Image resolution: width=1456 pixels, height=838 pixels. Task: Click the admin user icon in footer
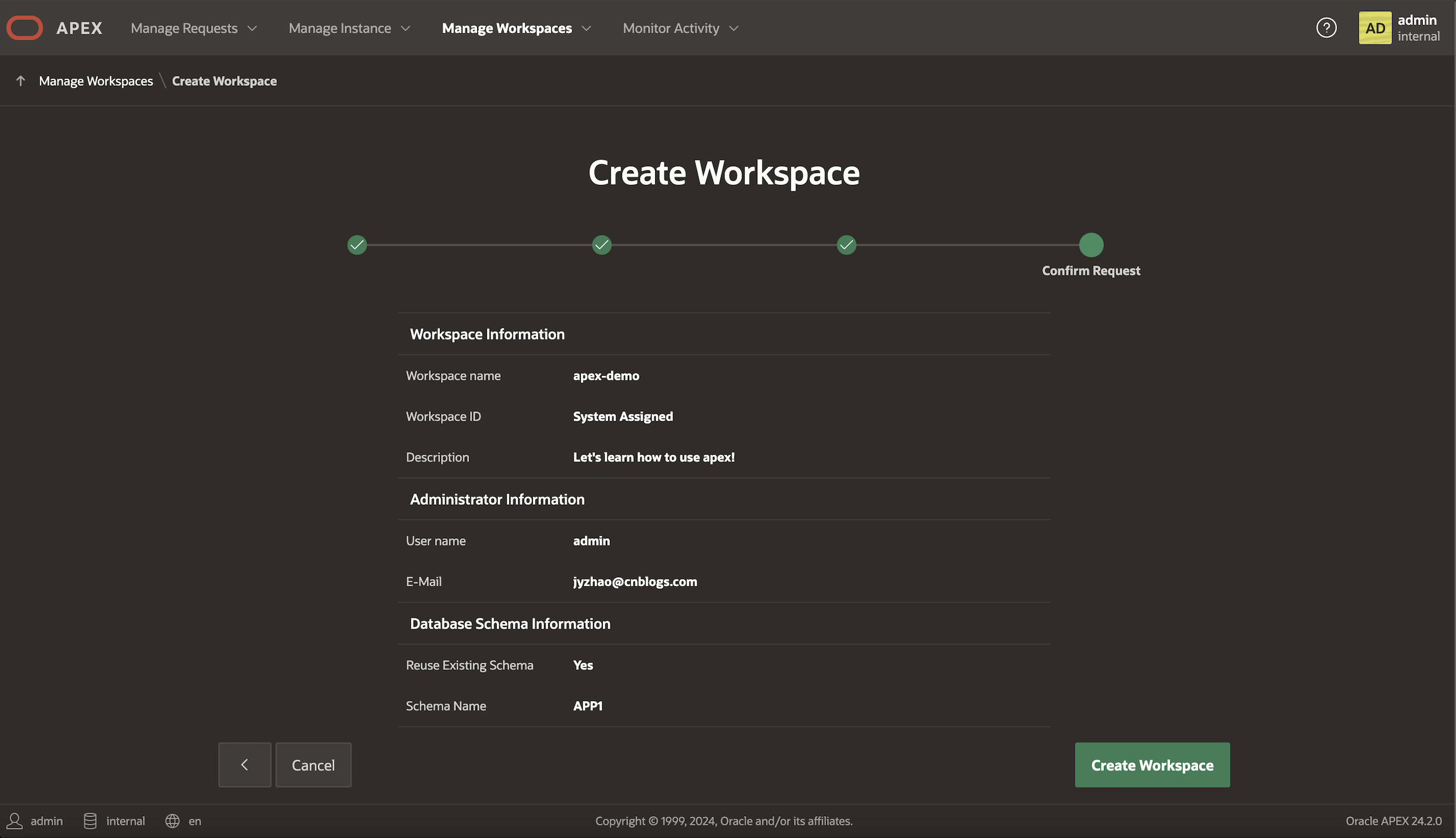coord(15,821)
